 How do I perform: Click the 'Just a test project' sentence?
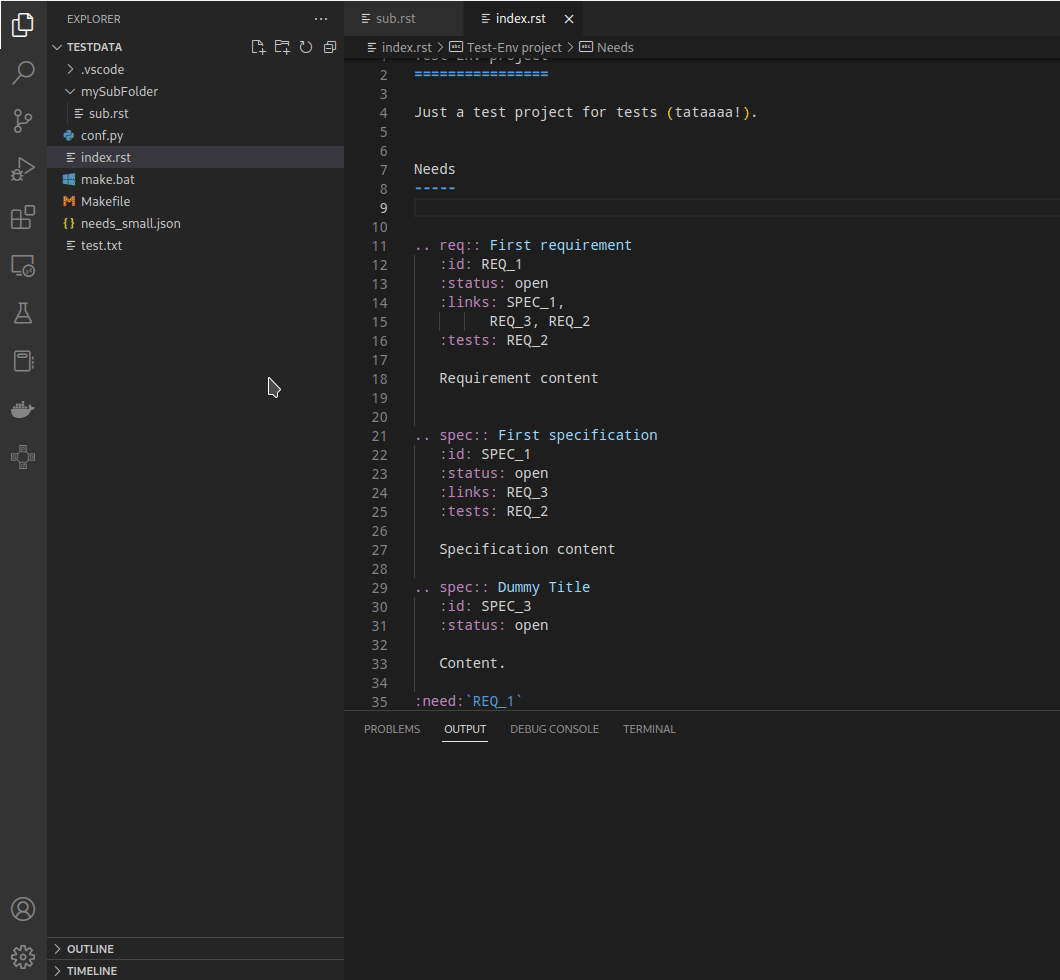[585, 112]
